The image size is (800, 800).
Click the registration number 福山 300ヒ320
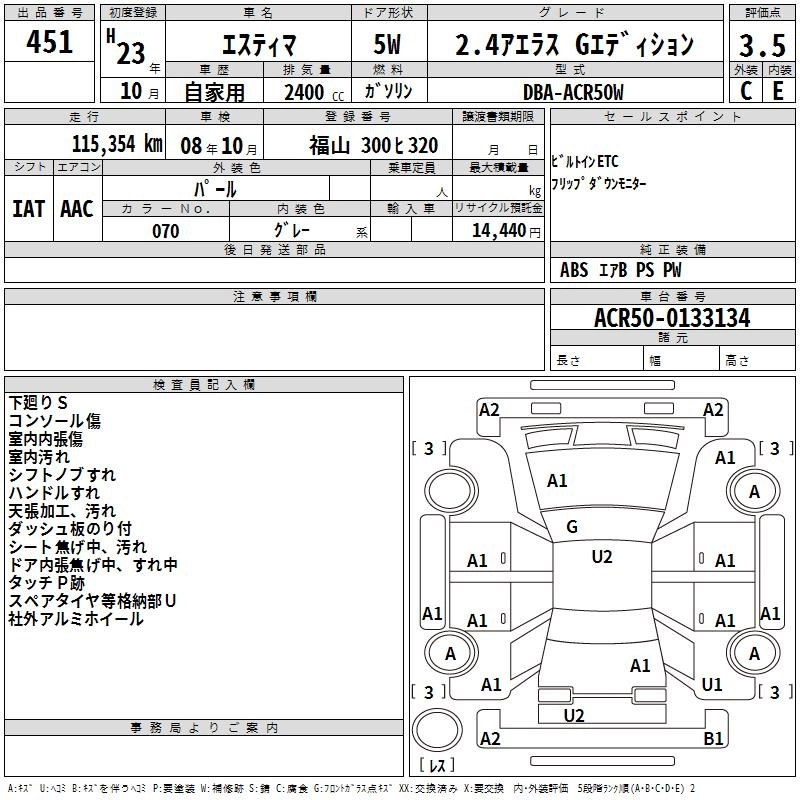(373, 145)
